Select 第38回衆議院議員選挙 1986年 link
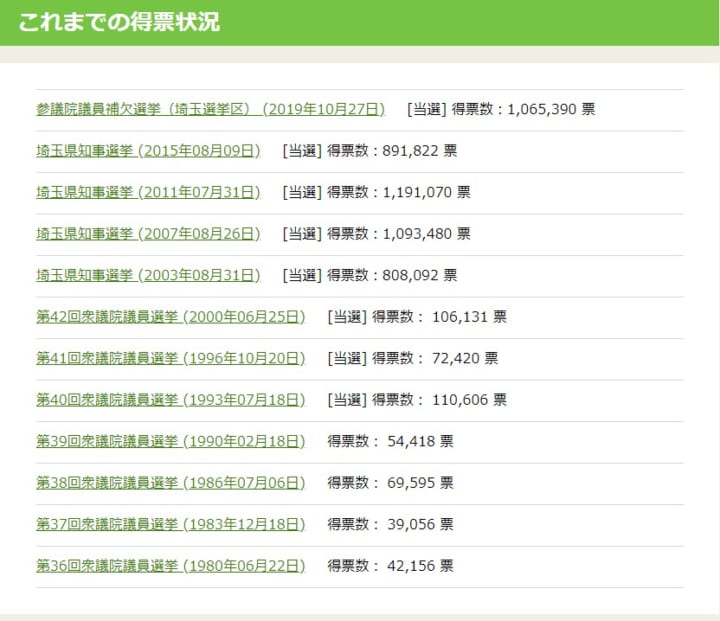 coord(170,483)
